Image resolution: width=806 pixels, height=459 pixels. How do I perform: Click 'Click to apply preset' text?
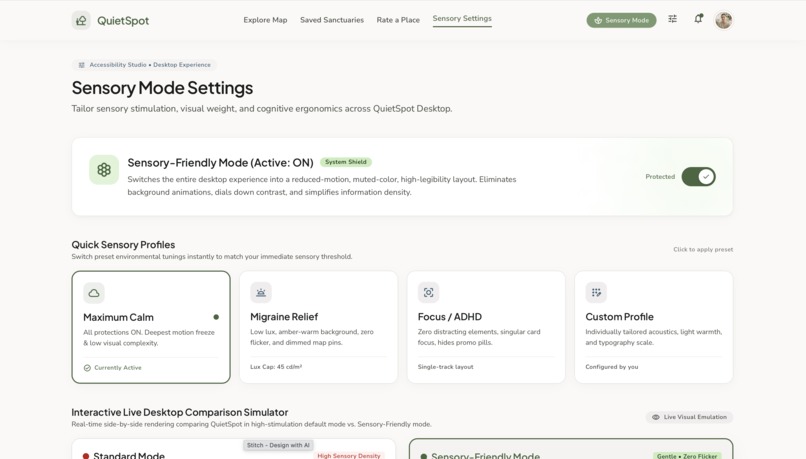click(703, 249)
